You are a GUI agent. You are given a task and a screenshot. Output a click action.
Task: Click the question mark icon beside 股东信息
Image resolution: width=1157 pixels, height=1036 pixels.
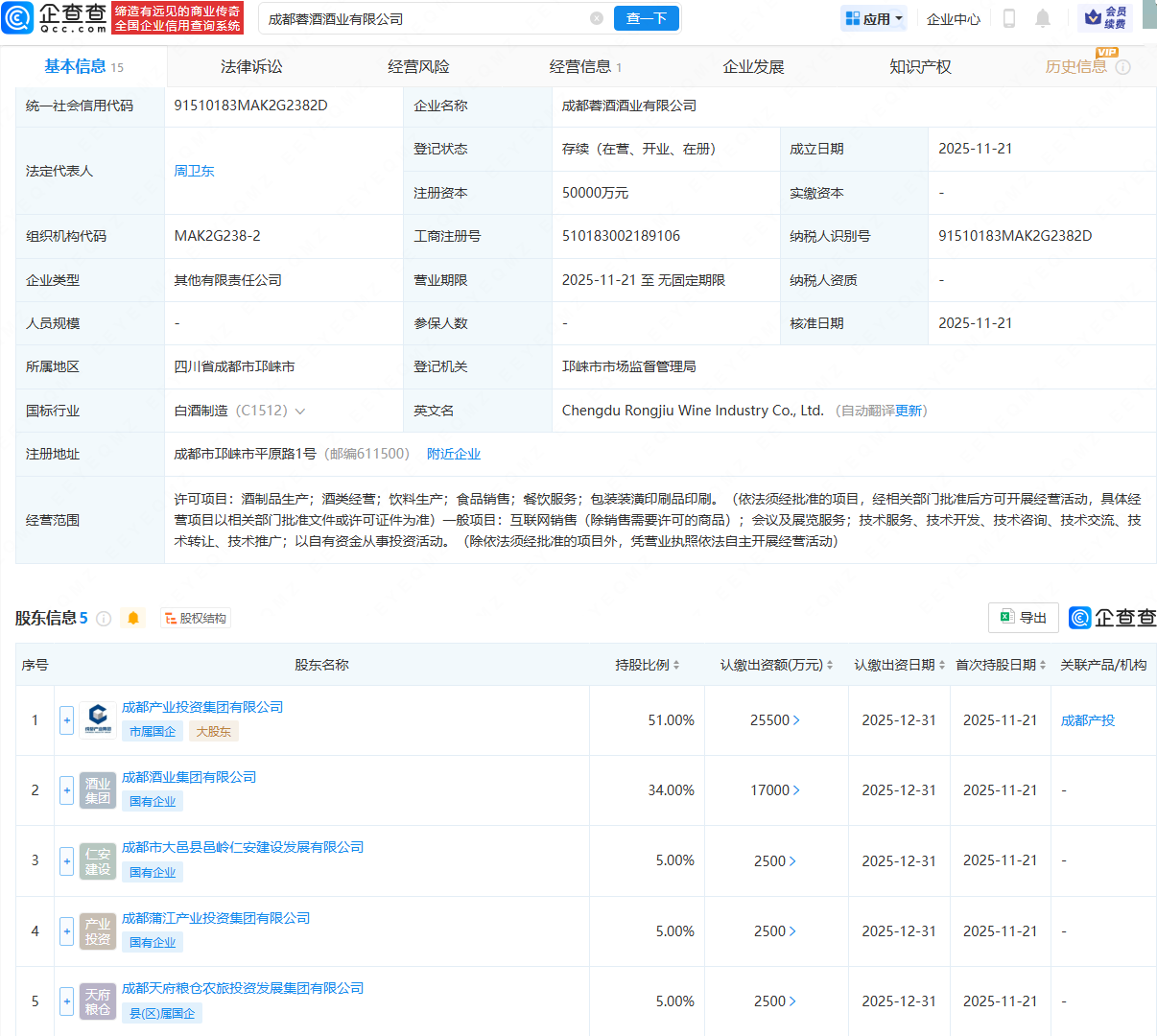pyautogui.click(x=103, y=618)
